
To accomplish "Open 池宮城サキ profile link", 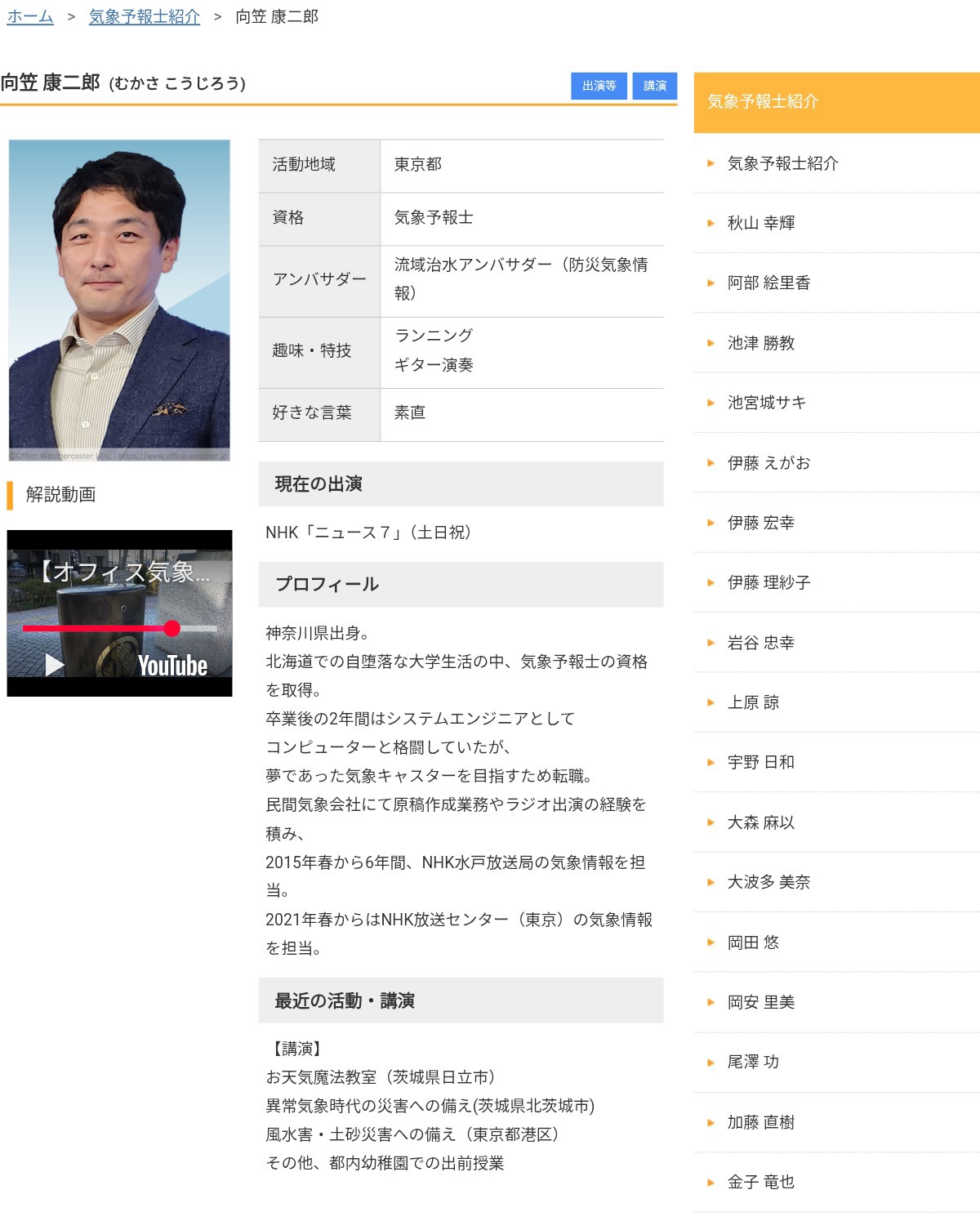I will pyautogui.click(x=766, y=403).
